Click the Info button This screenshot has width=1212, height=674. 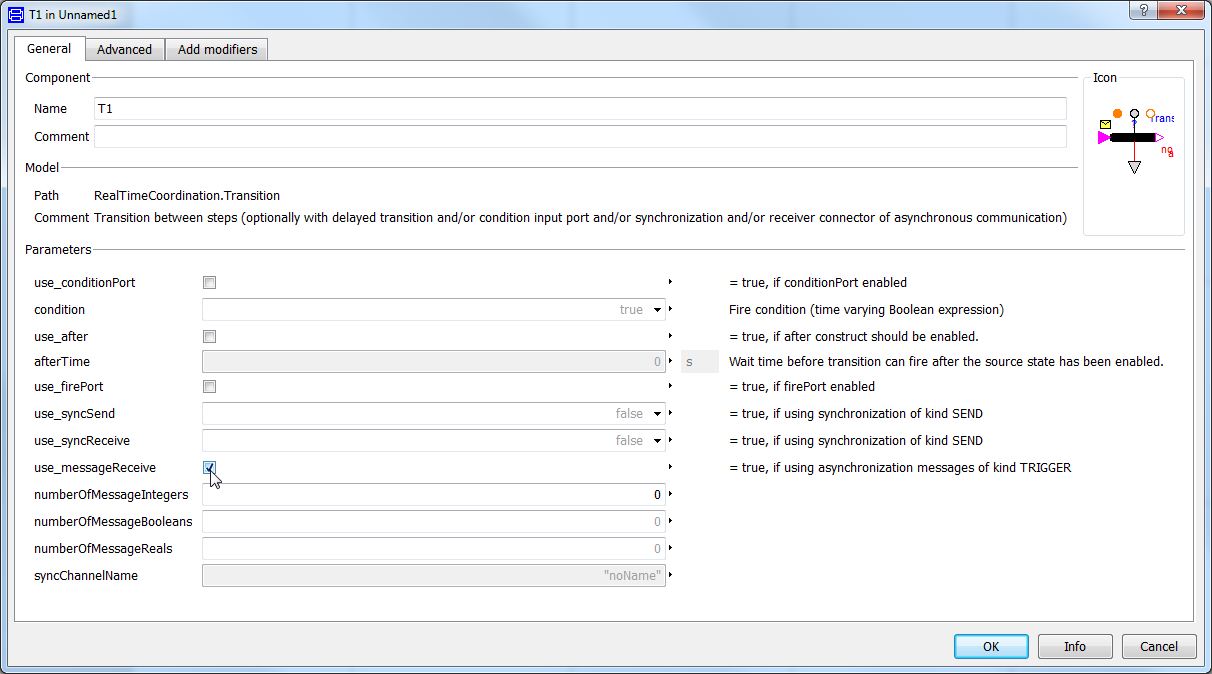[1075, 646]
